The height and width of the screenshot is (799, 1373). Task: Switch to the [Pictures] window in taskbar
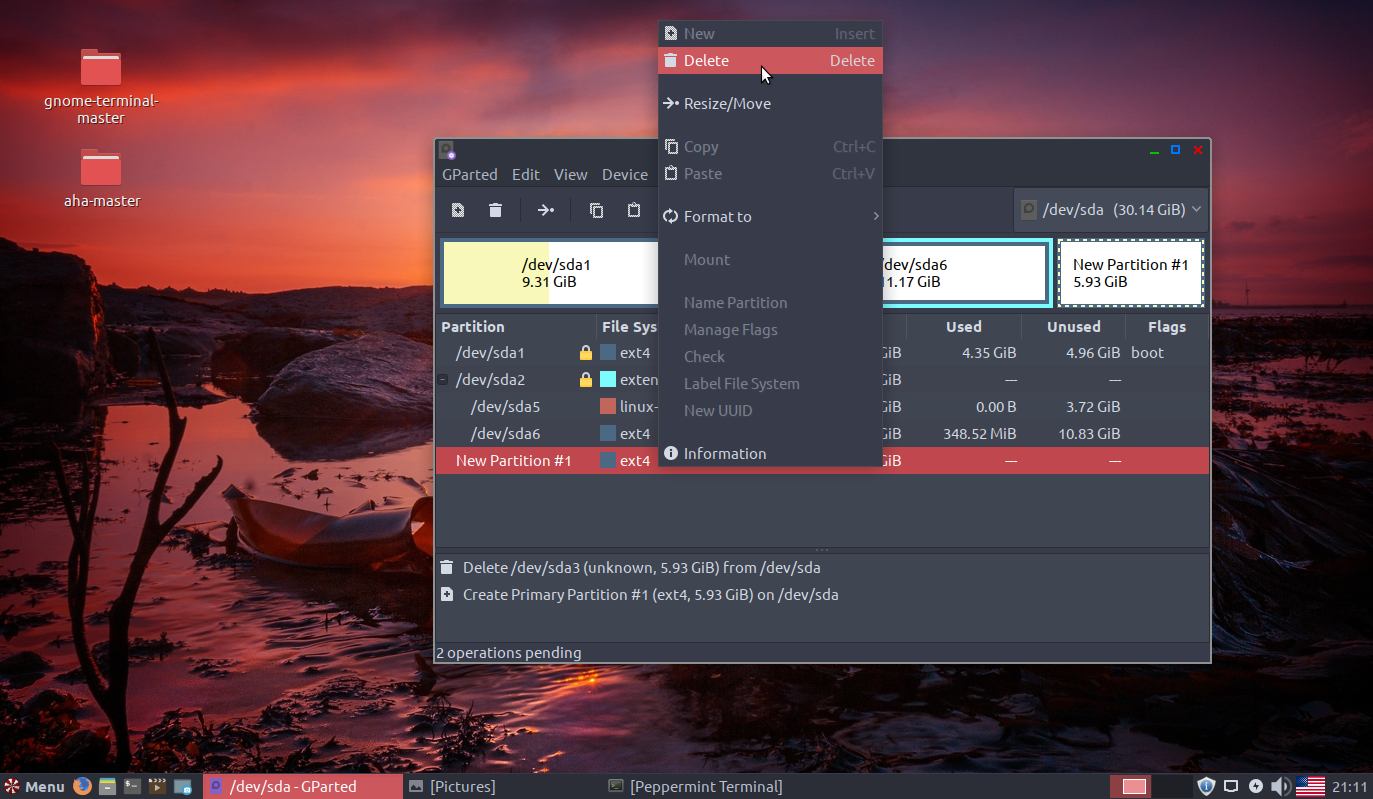point(460,786)
